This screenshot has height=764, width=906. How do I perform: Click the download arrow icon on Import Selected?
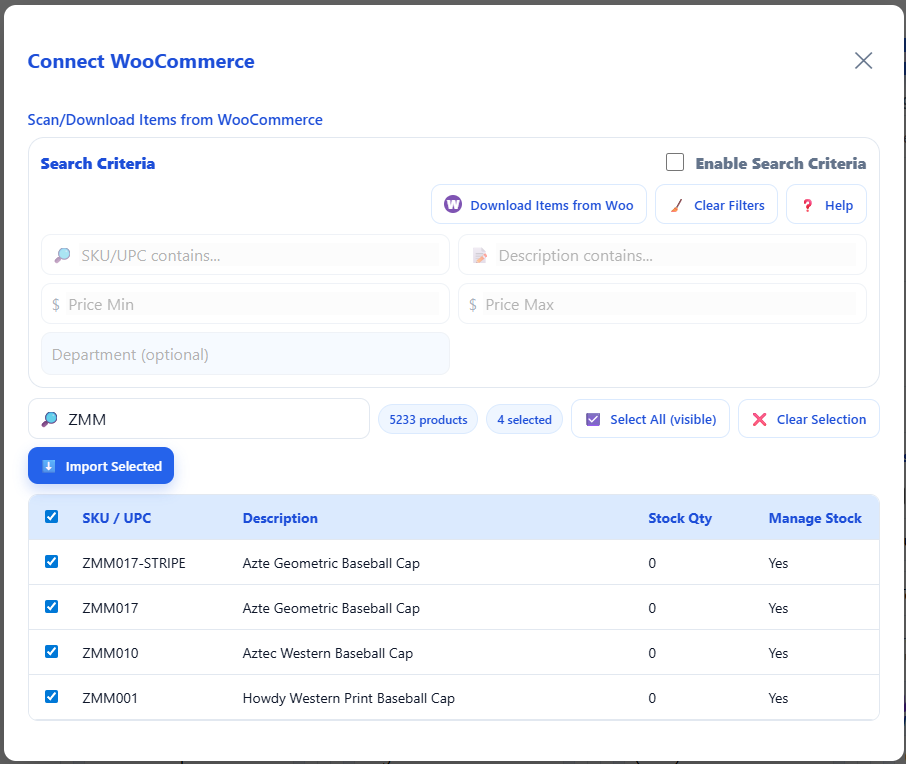coord(49,466)
